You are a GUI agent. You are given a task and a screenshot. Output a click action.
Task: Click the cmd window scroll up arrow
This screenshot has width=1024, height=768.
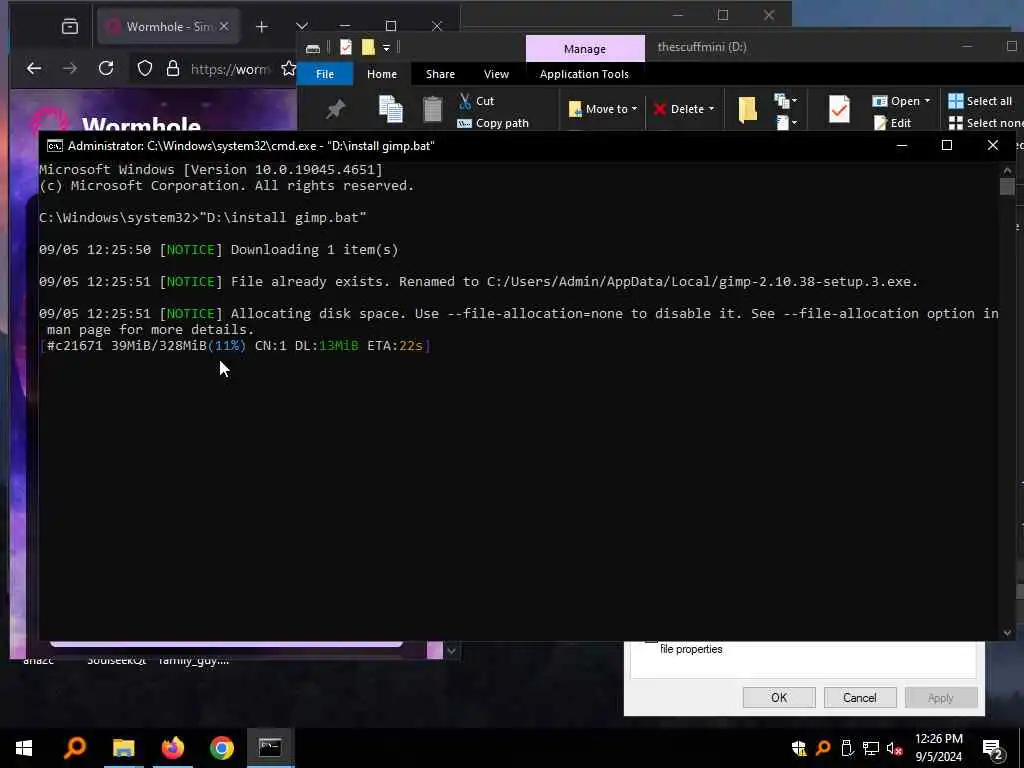tap(1006, 170)
